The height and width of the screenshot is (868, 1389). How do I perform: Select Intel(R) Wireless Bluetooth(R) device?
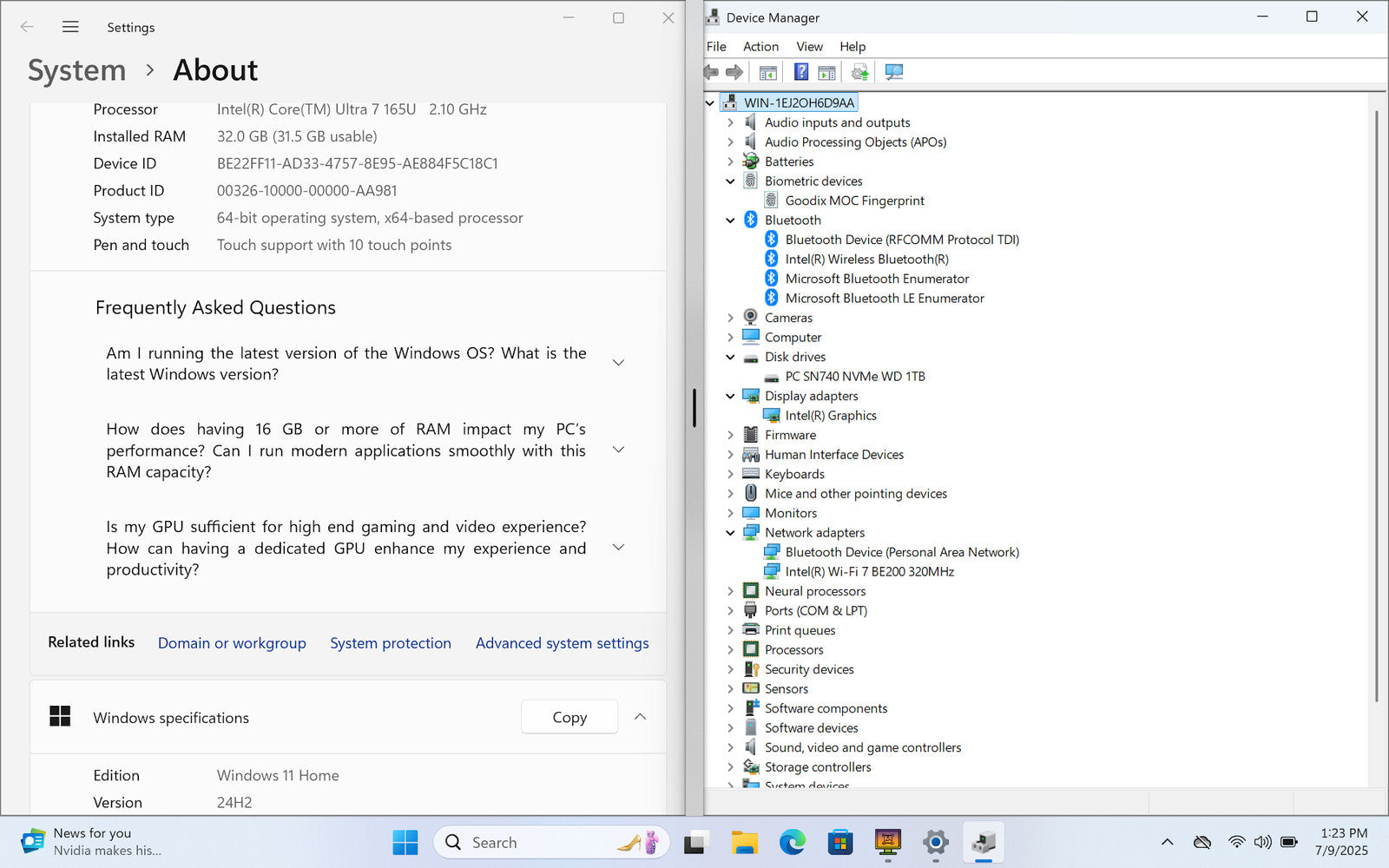(866, 260)
